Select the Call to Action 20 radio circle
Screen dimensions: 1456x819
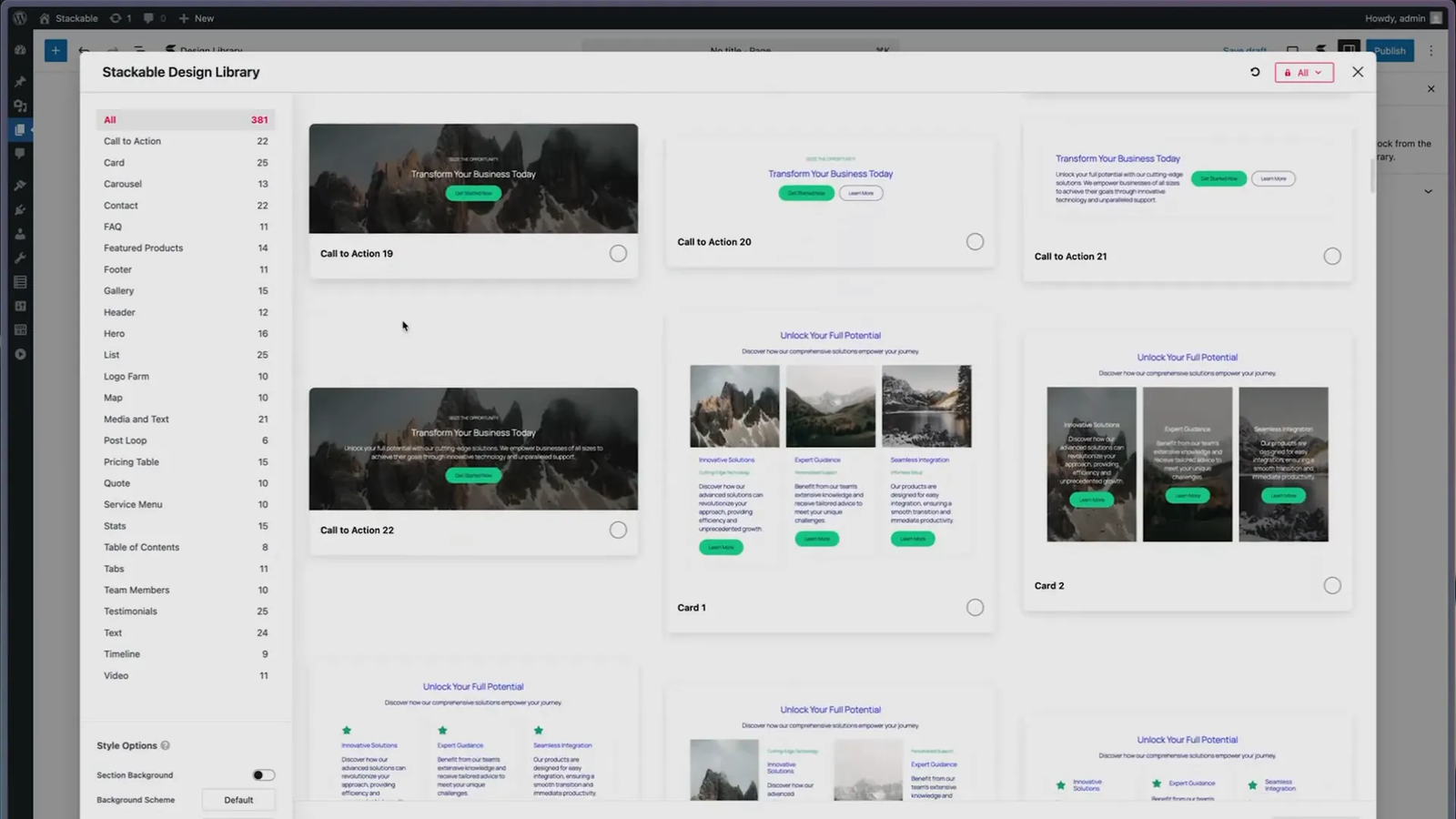(x=975, y=241)
